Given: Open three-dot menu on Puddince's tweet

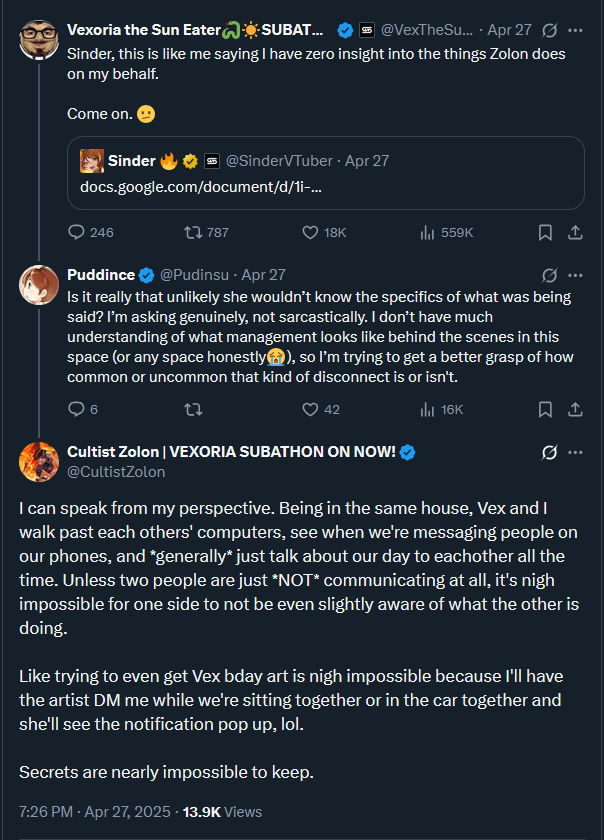Looking at the screenshot, I should pyautogui.click(x=575, y=274).
